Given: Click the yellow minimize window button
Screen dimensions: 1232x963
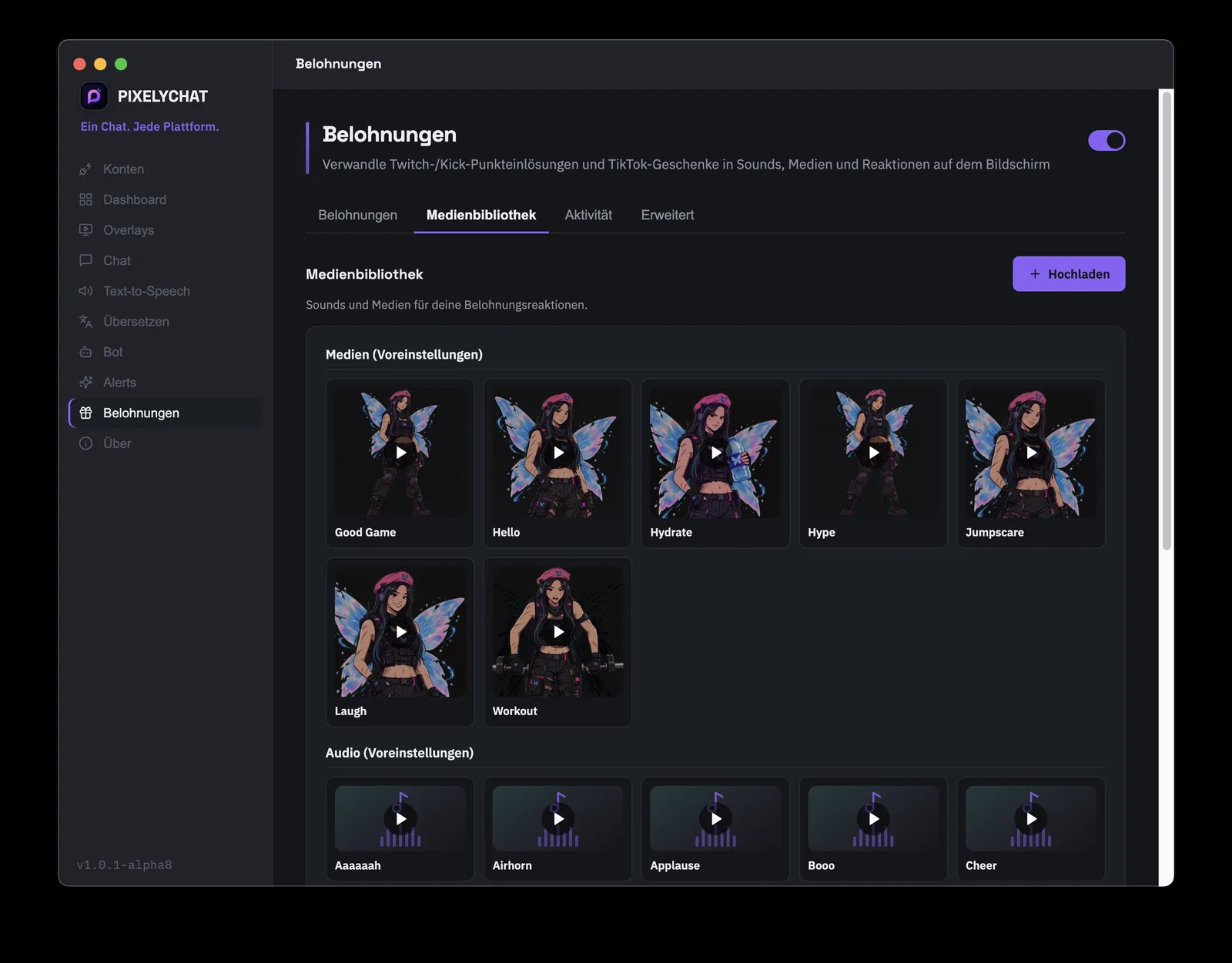Looking at the screenshot, I should pyautogui.click(x=100, y=64).
